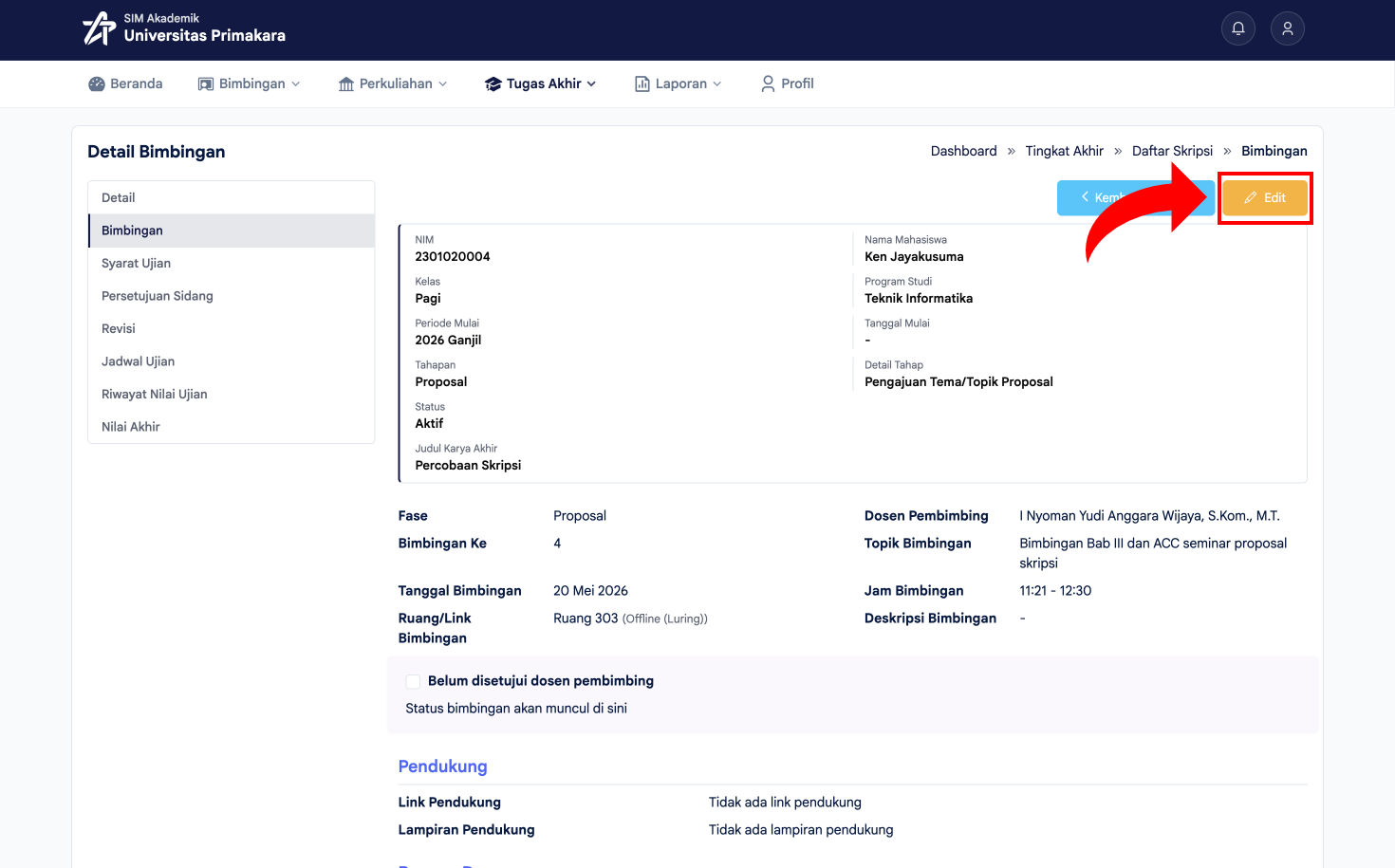The width and height of the screenshot is (1395, 868).
Task: Click the Detail Bimbingan page heading
Action: [157, 152]
